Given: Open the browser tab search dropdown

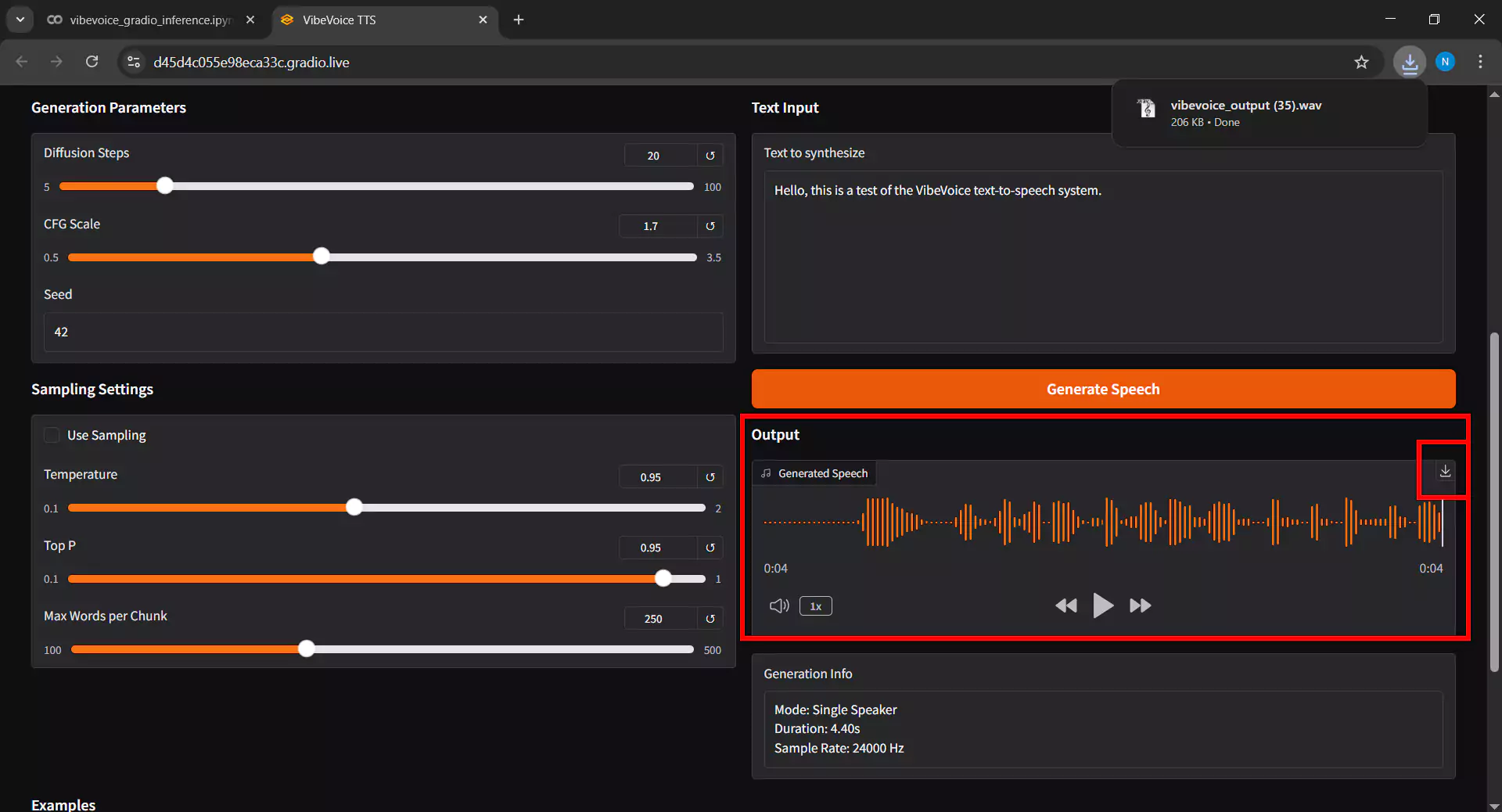Looking at the screenshot, I should pyautogui.click(x=20, y=20).
